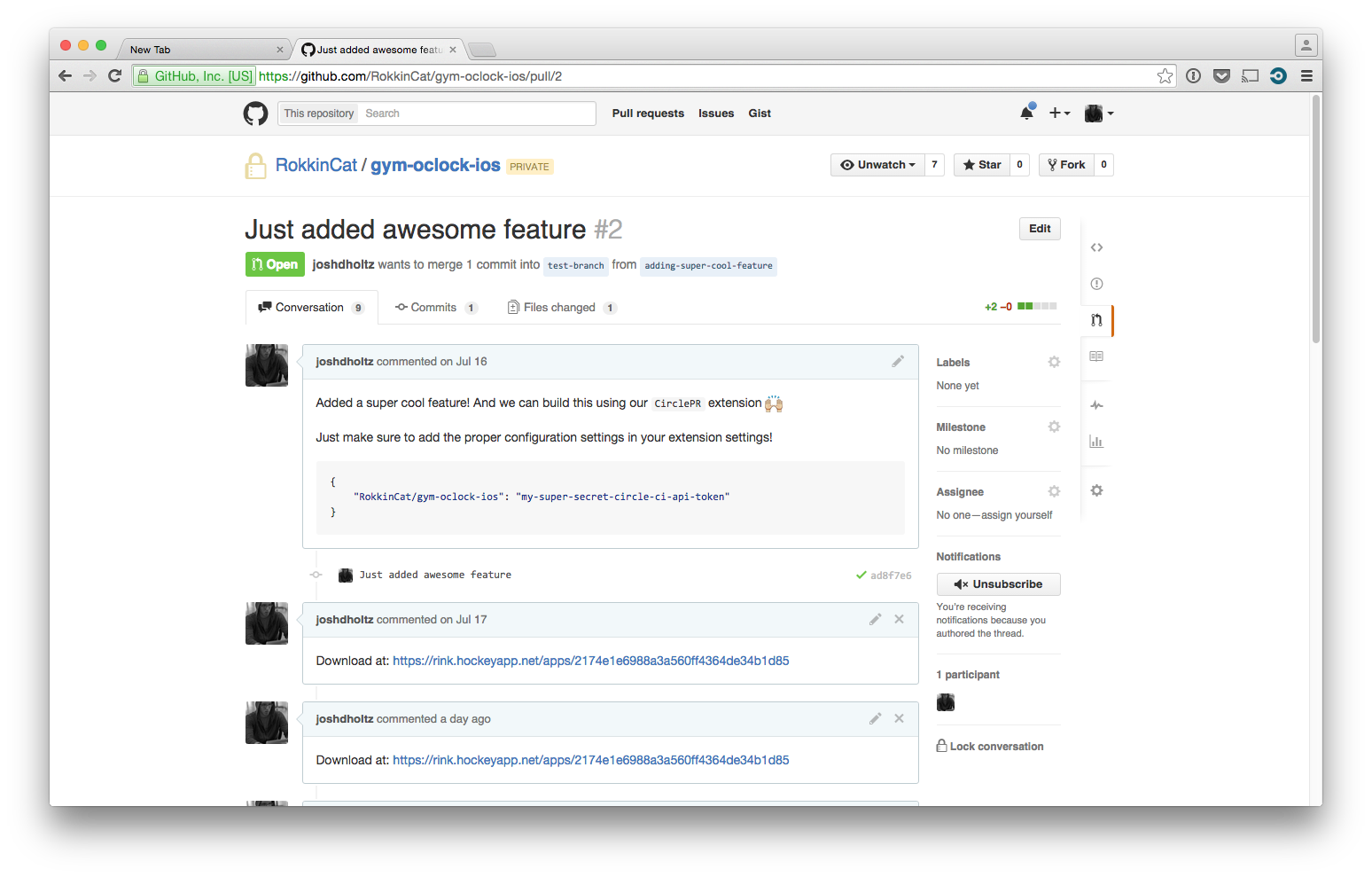Expand the Unwatch dropdown
The width and height of the screenshot is (1372, 877).
877,165
